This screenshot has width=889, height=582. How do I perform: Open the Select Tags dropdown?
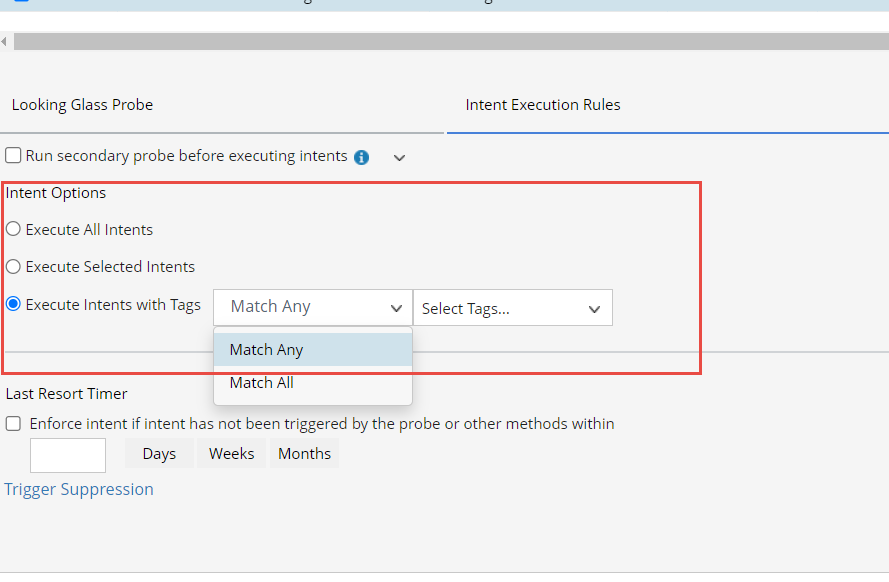[x=512, y=308]
